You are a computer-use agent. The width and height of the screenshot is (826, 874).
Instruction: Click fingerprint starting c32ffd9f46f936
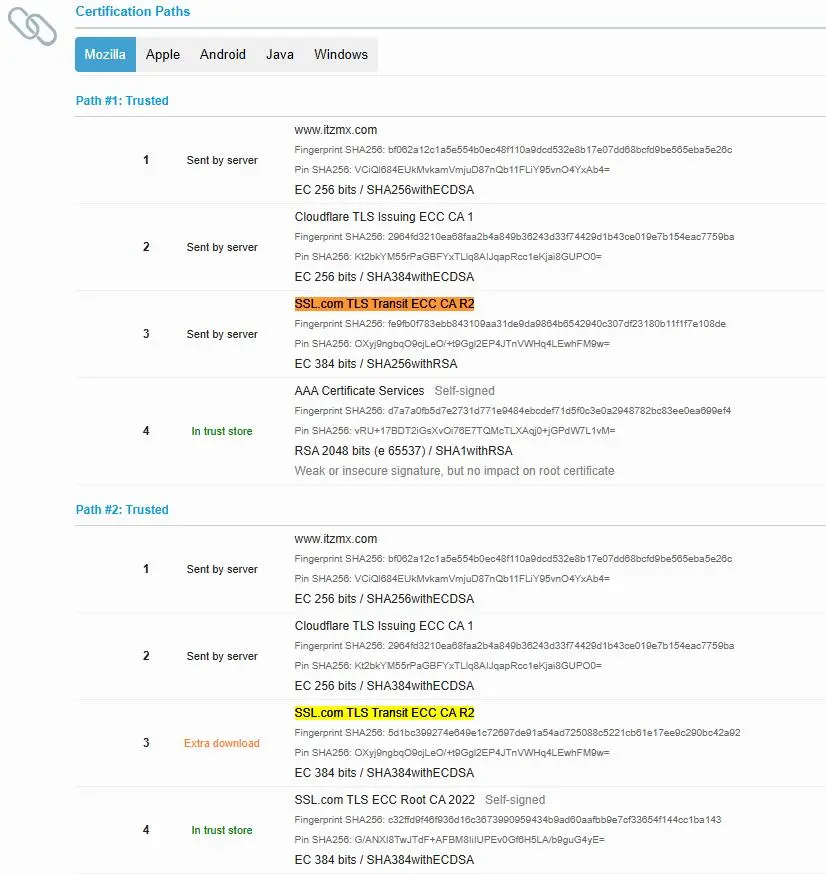coord(508,820)
